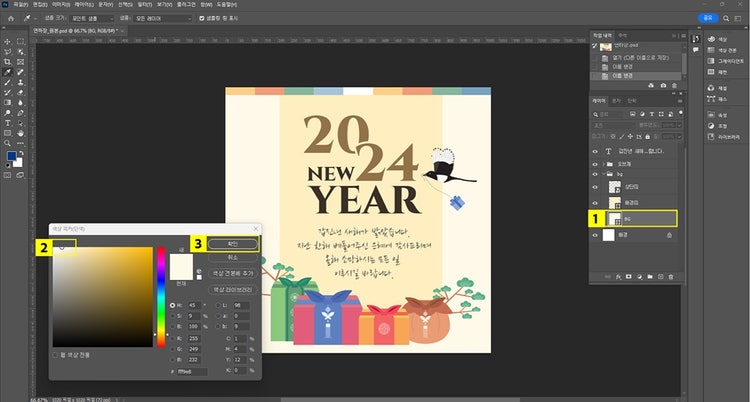Select the Clone Stamp tool
The height and width of the screenshot is (402, 750).
[x=21, y=82]
